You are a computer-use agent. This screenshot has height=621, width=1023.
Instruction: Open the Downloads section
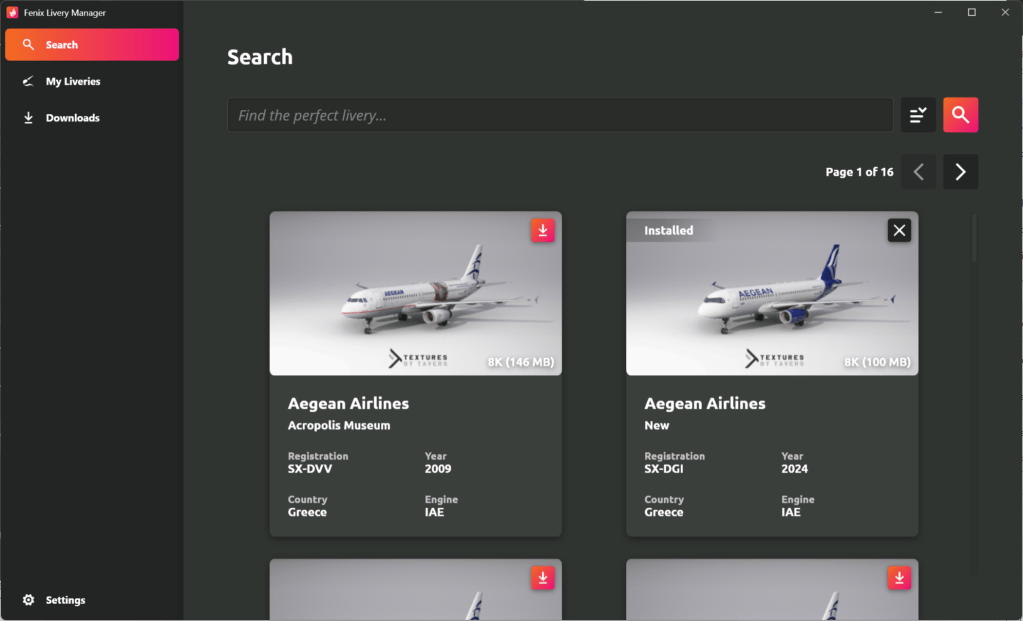pyautogui.click(x=72, y=118)
